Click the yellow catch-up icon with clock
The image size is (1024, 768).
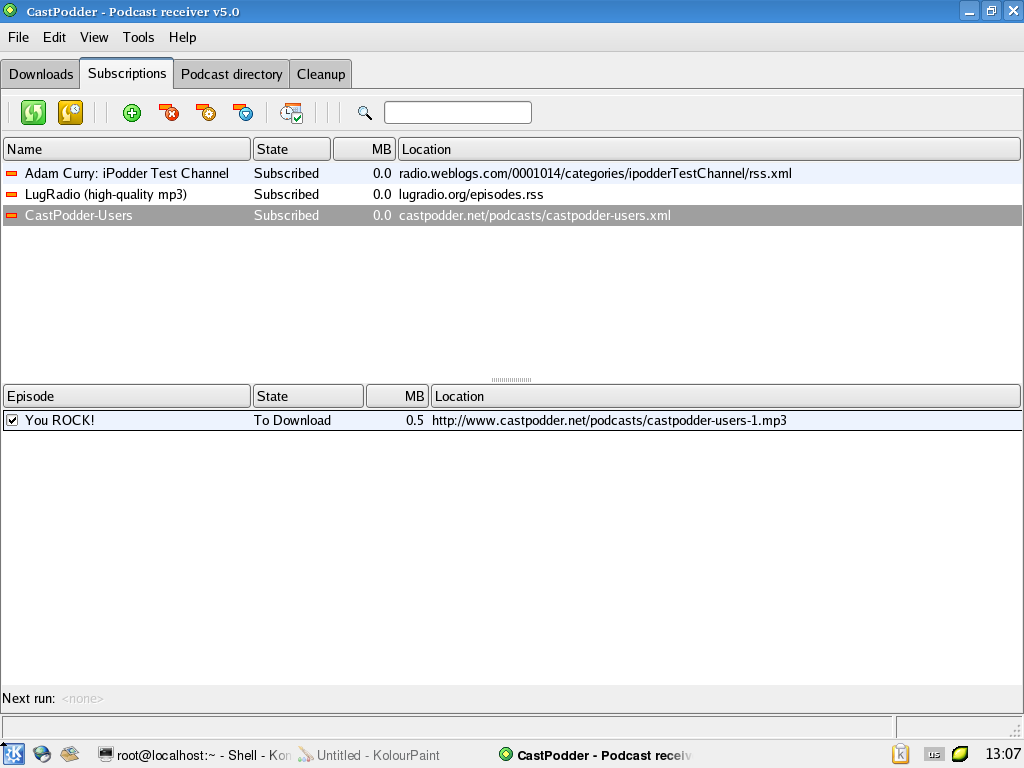pyautogui.click(x=71, y=112)
